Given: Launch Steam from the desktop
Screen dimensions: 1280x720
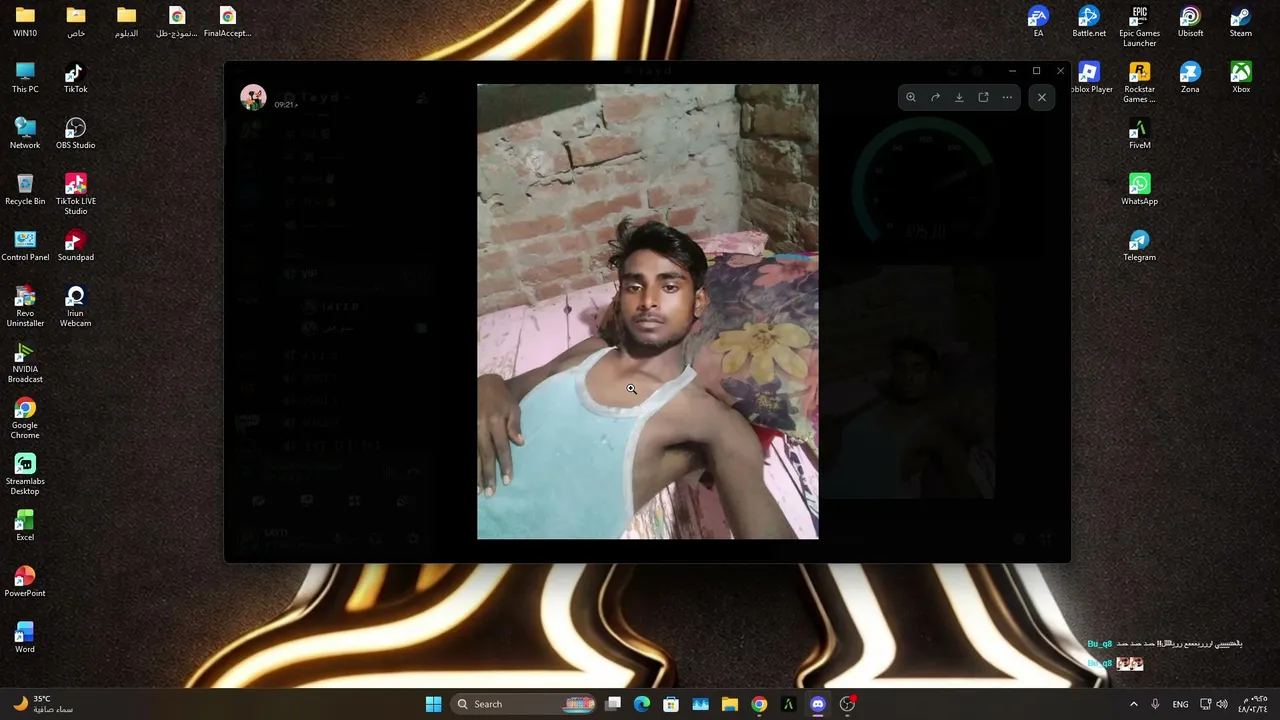Looking at the screenshot, I should pos(1241,22).
